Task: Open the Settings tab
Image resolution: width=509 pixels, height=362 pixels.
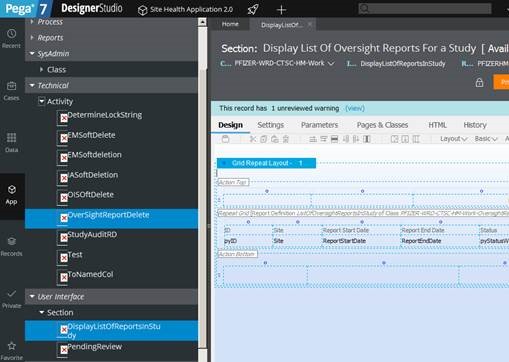Action: coord(270,125)
